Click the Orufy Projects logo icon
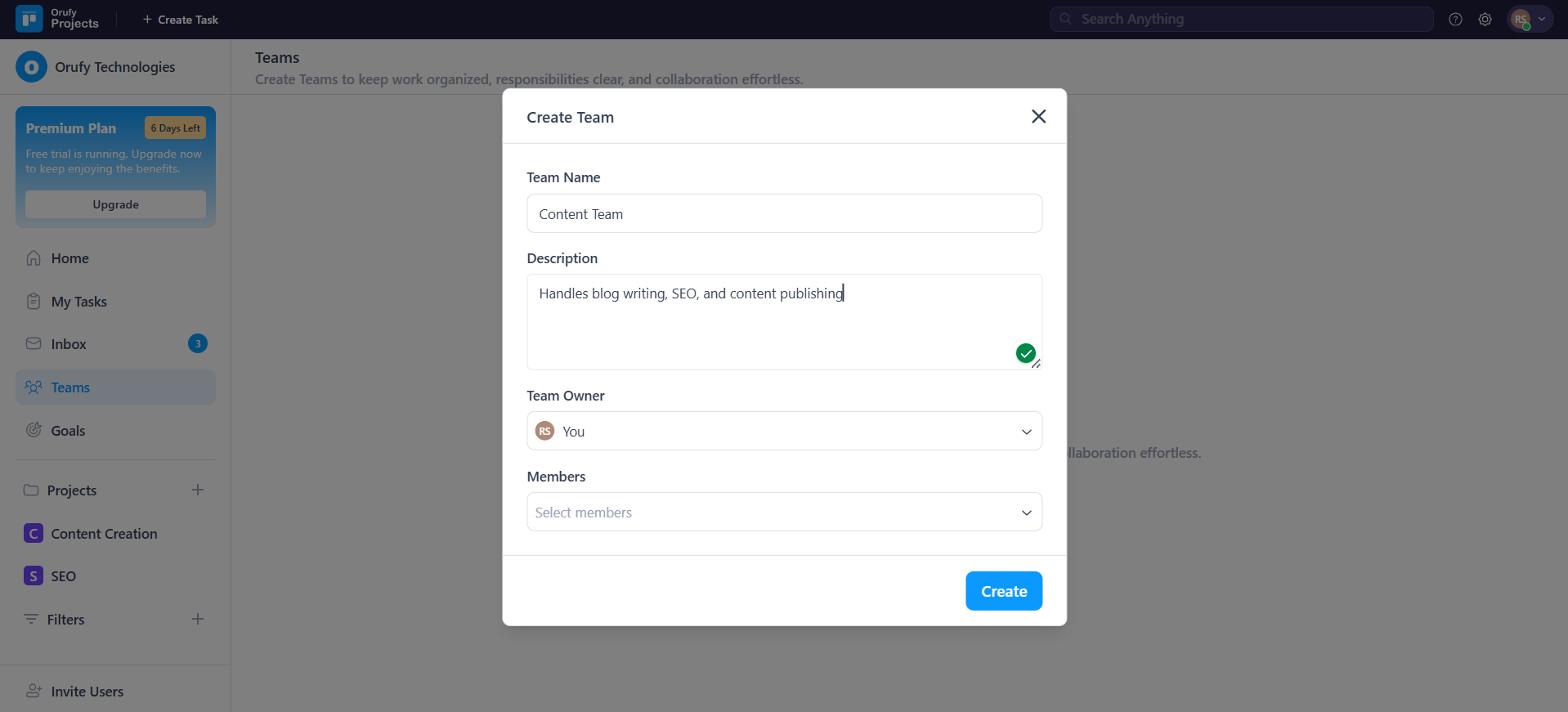 coord(29,19)
